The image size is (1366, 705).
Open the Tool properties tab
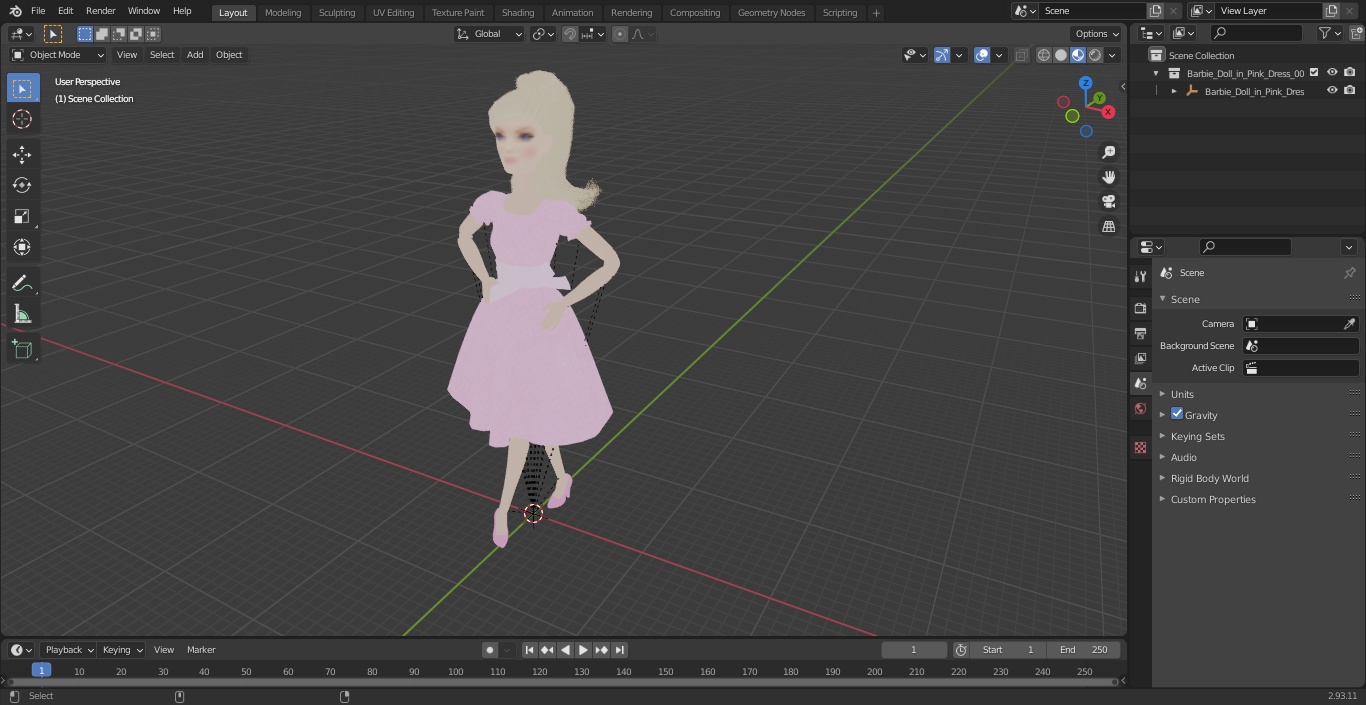coord(1140,276)
